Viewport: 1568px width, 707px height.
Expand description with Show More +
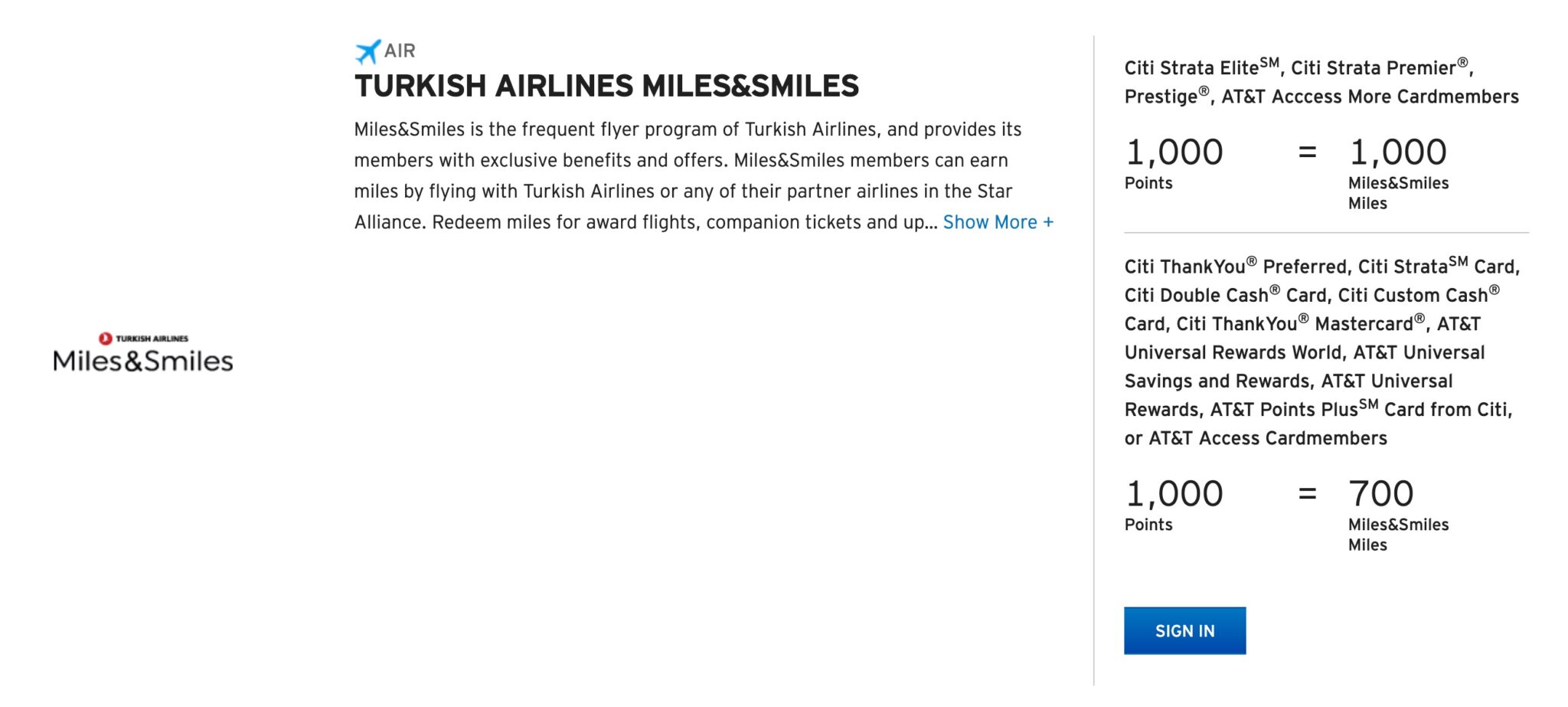click(x=998, y=222)
